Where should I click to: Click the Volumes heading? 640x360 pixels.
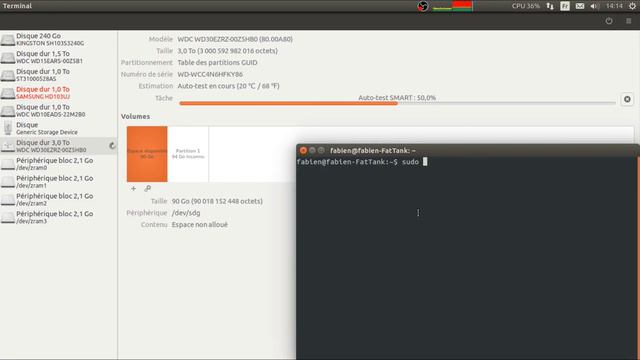(x=135, y=116)
